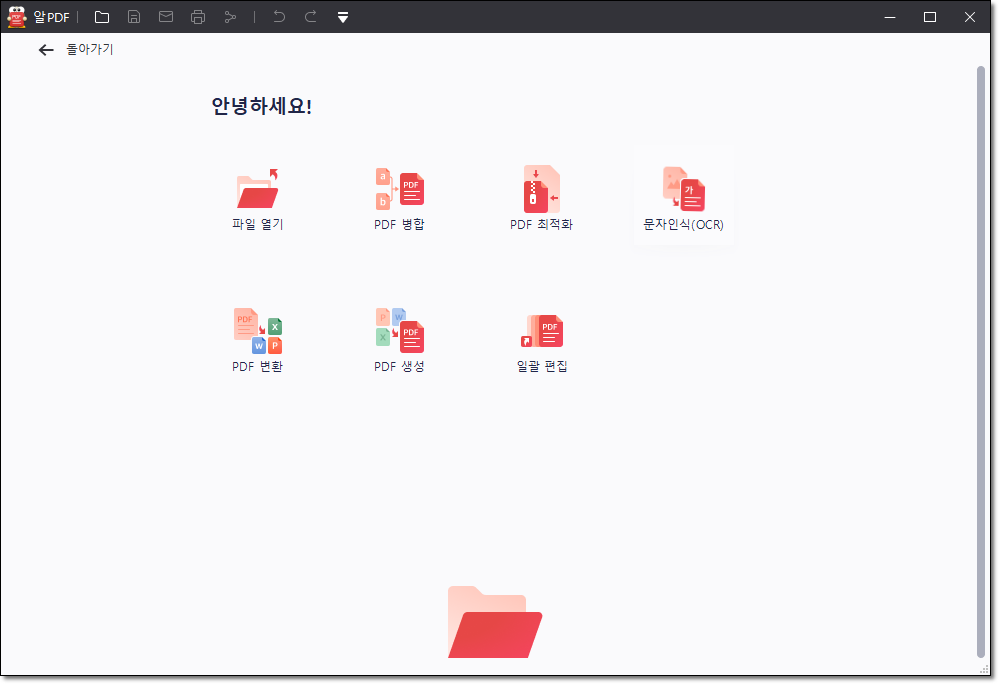Start the PDF 최적화 optimize tool

coord(541,189)
